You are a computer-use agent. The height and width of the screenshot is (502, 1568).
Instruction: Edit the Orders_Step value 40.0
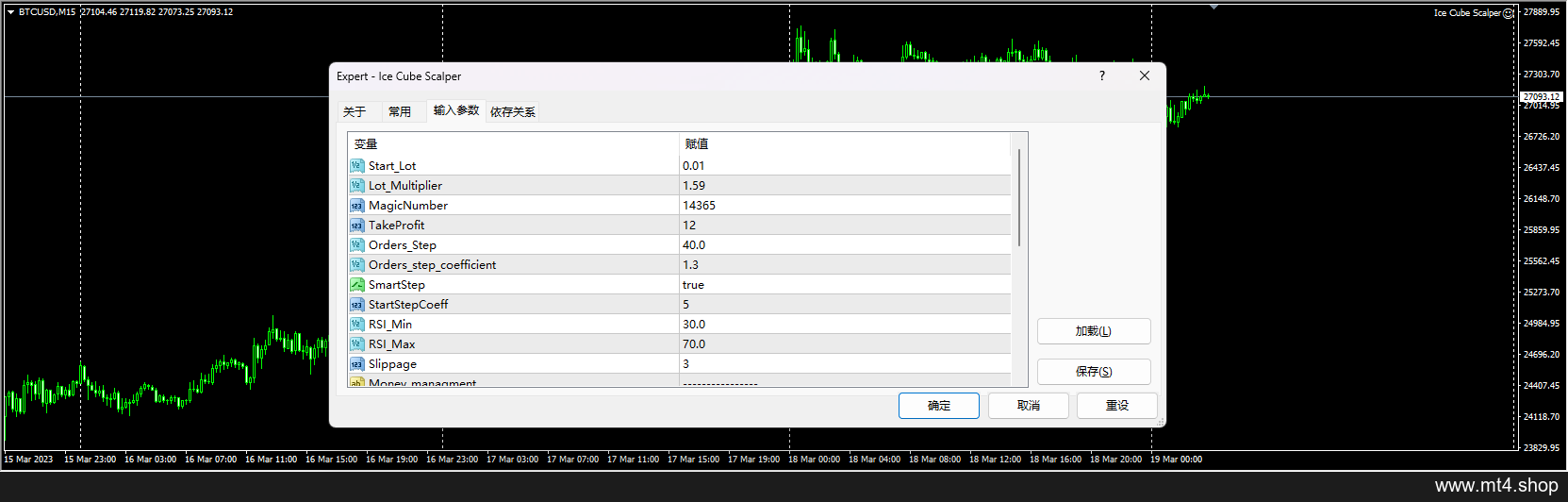845,245
